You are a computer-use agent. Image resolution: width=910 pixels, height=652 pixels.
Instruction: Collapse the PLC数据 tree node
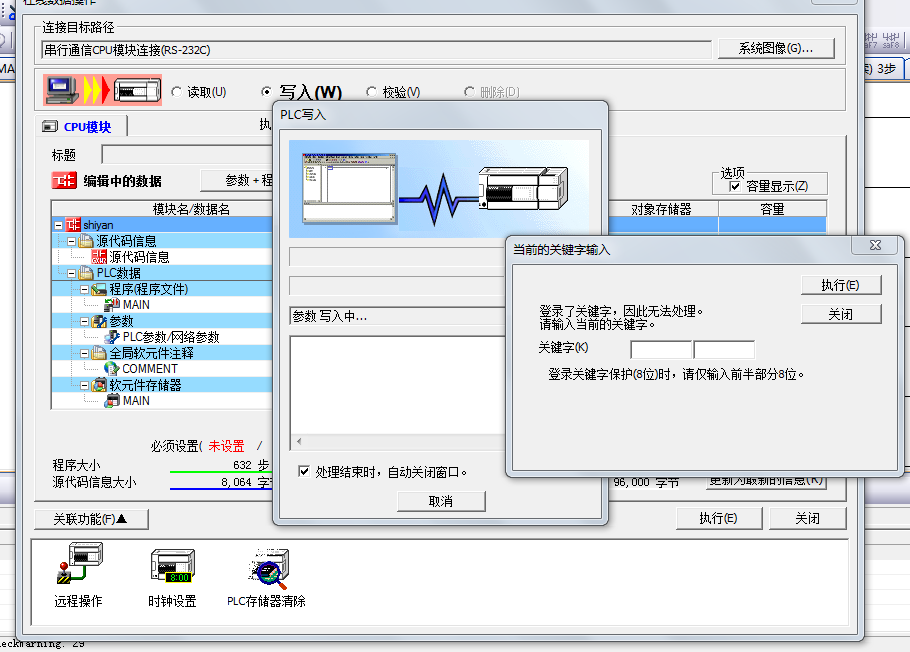72,273
